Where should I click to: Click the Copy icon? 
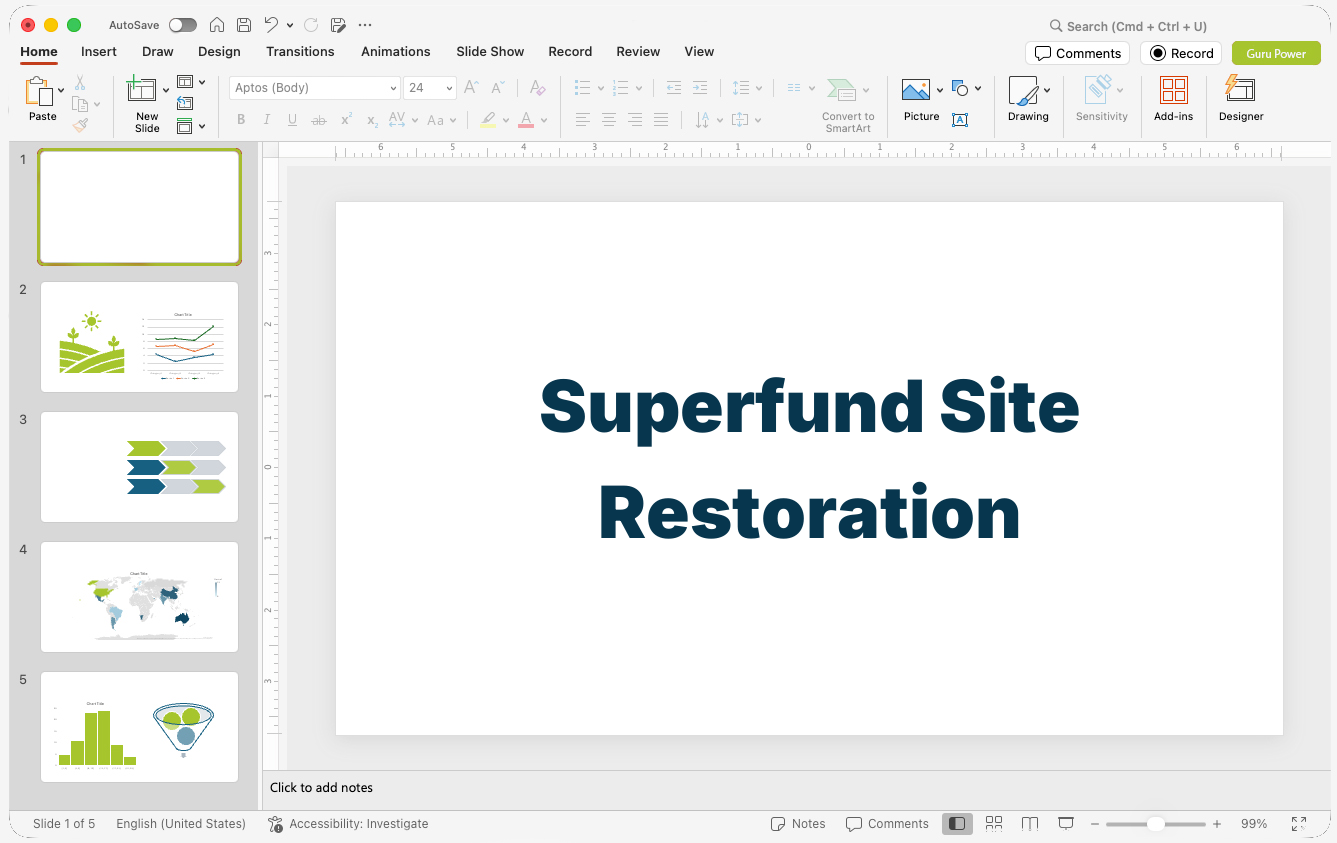click(x=80, y=104)
